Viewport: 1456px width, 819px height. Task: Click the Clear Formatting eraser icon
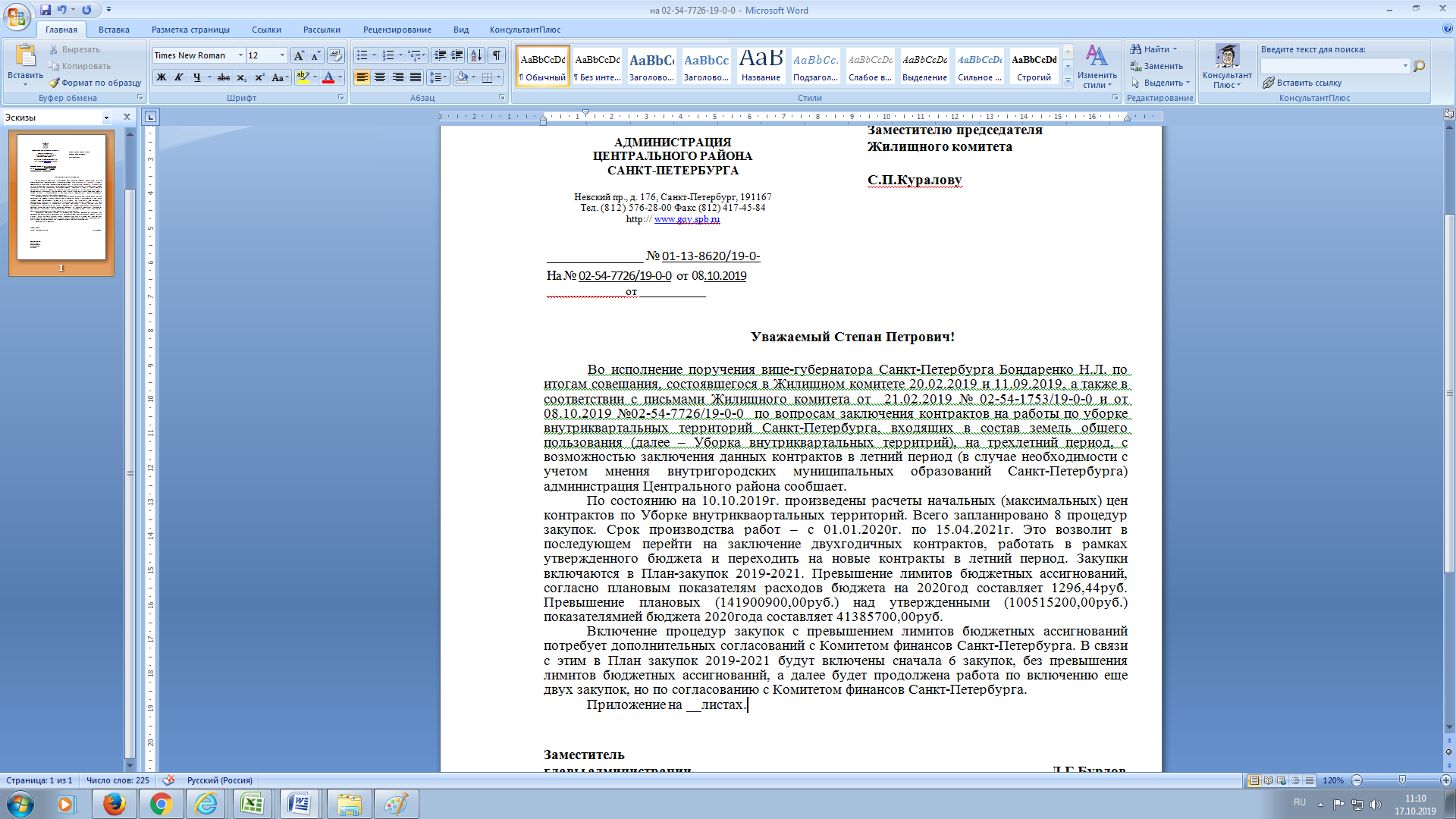click(x=336, y=55)
